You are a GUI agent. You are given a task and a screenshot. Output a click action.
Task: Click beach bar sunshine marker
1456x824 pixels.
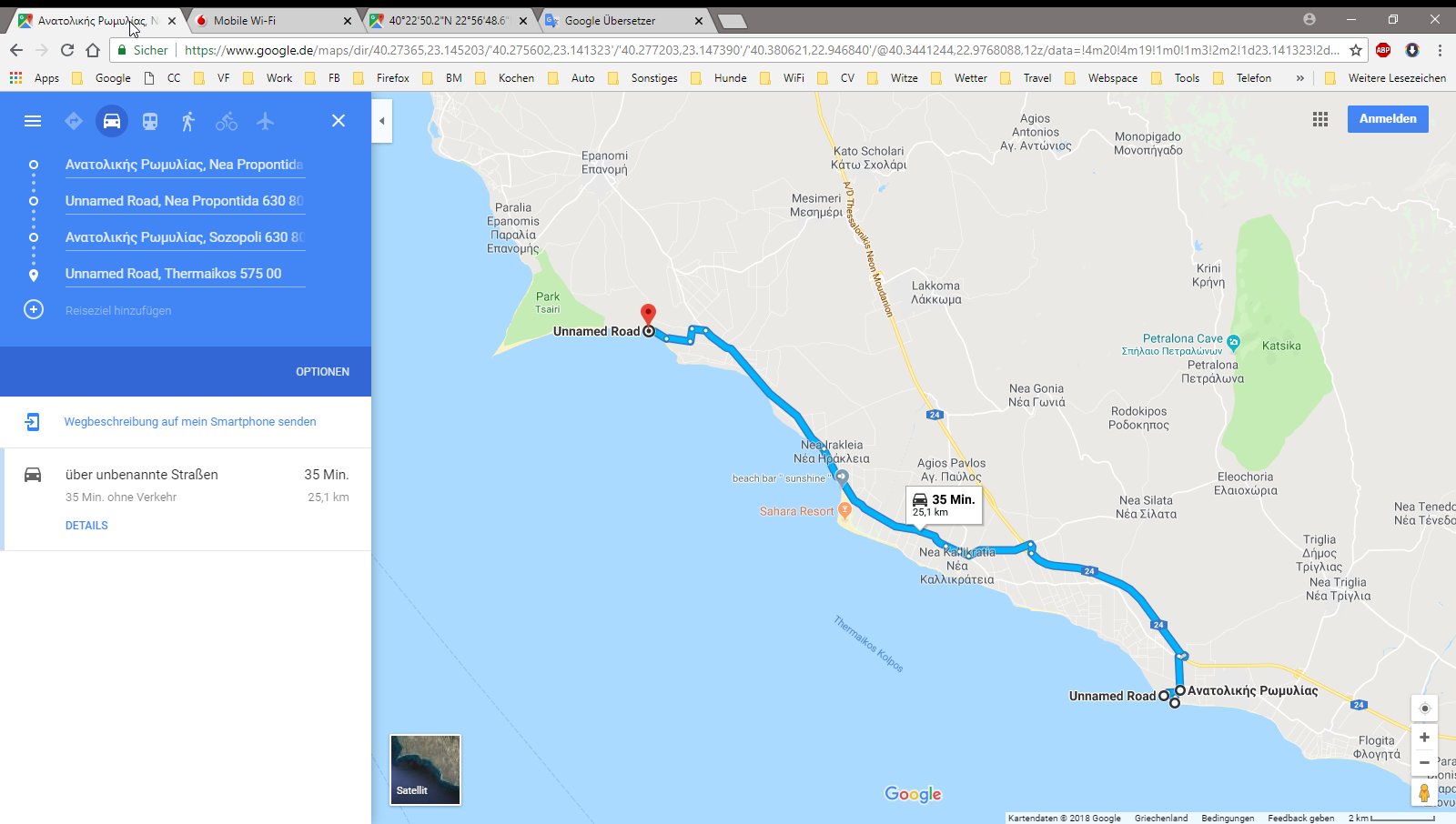tap(842, 477)
